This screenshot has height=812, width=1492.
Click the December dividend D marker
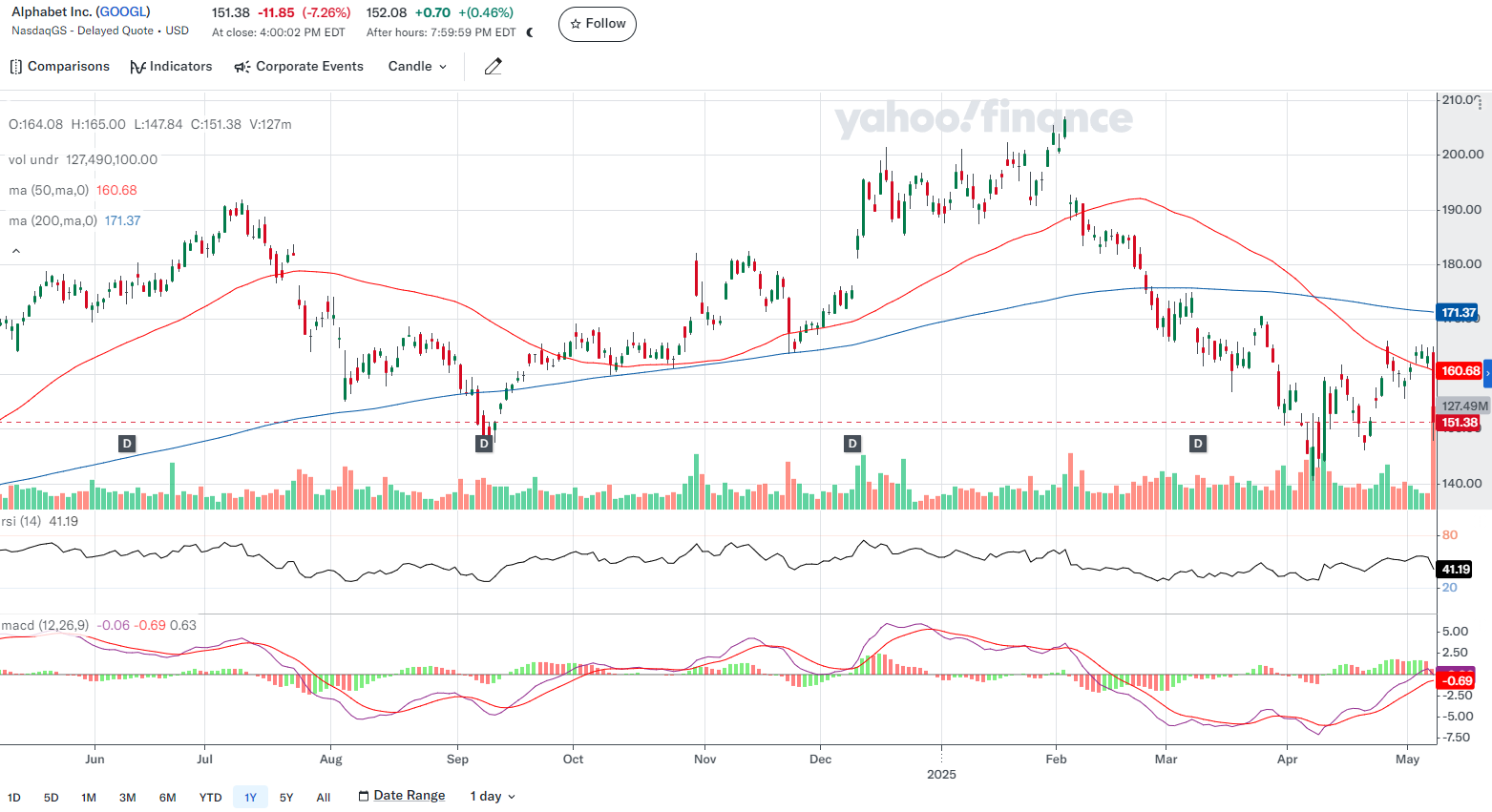[x=853, y=444]
